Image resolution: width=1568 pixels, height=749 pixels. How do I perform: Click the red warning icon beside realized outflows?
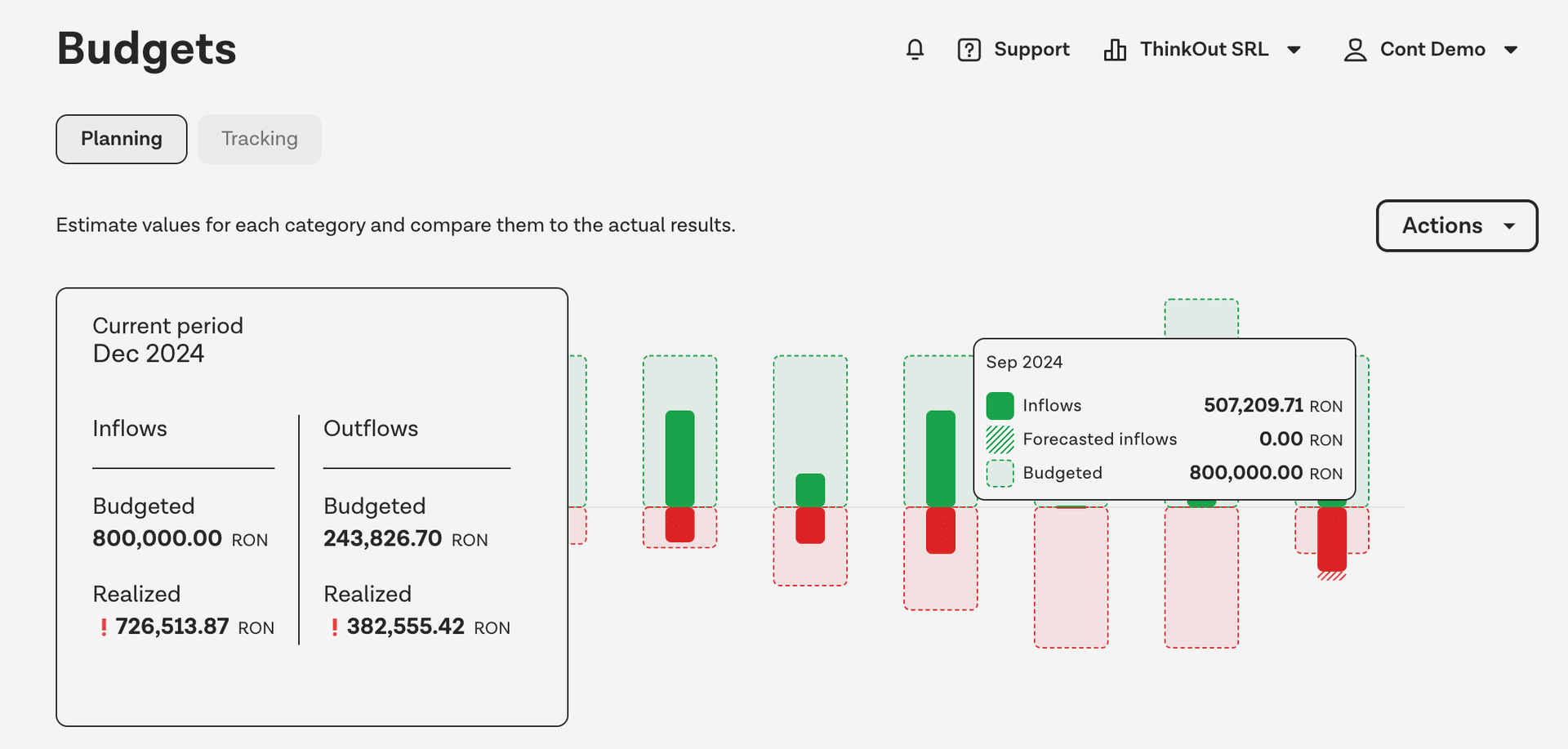pyautogui.click(x=335, y=627)
